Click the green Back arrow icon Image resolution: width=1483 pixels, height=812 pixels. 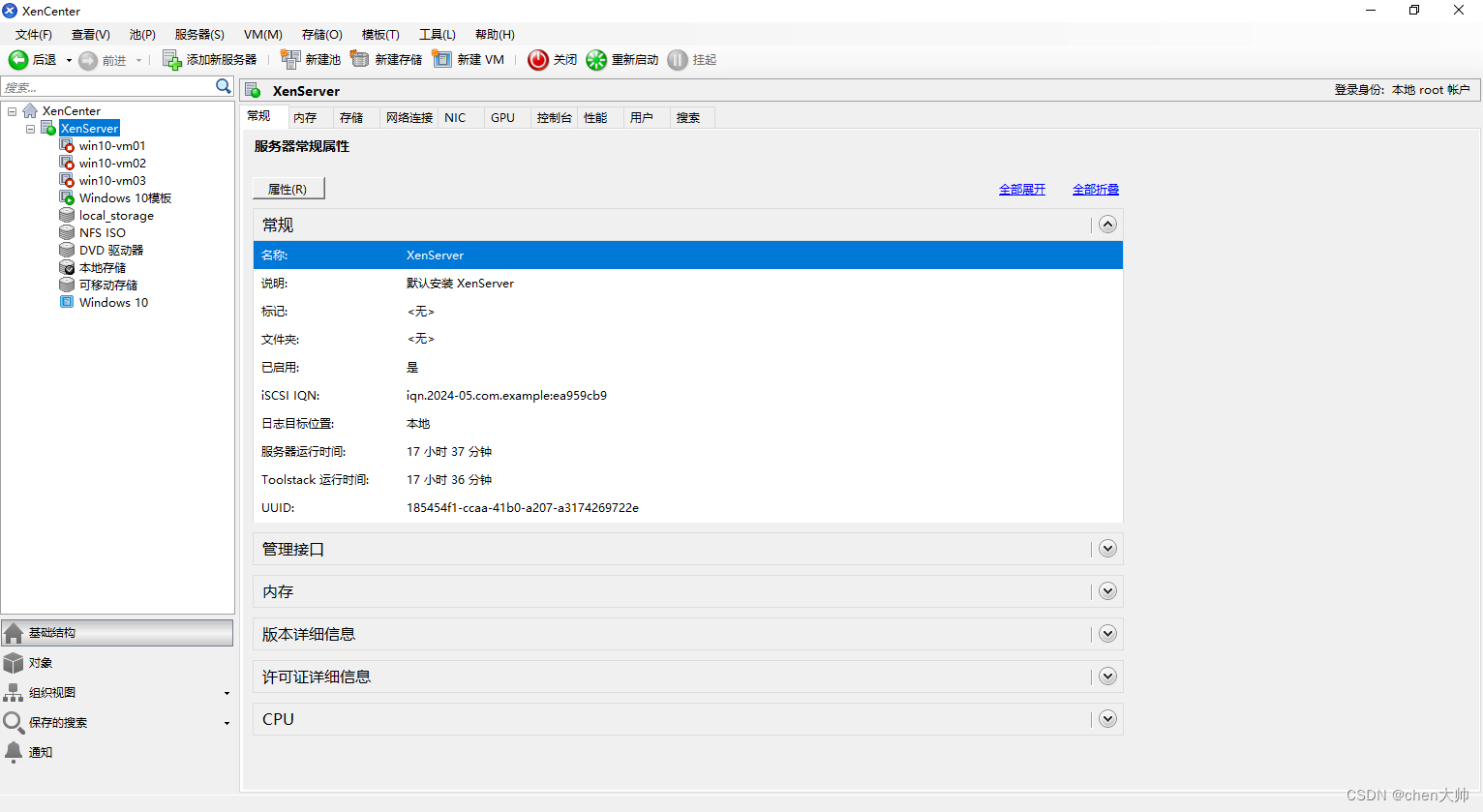click(18, 60)
